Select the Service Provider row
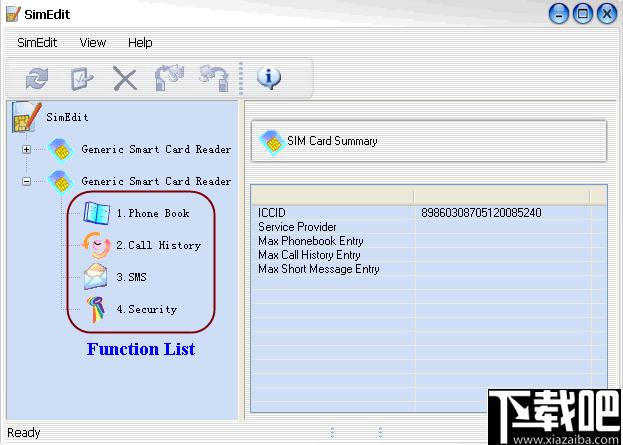The image size is (623, 445). [x=429, y=226]
